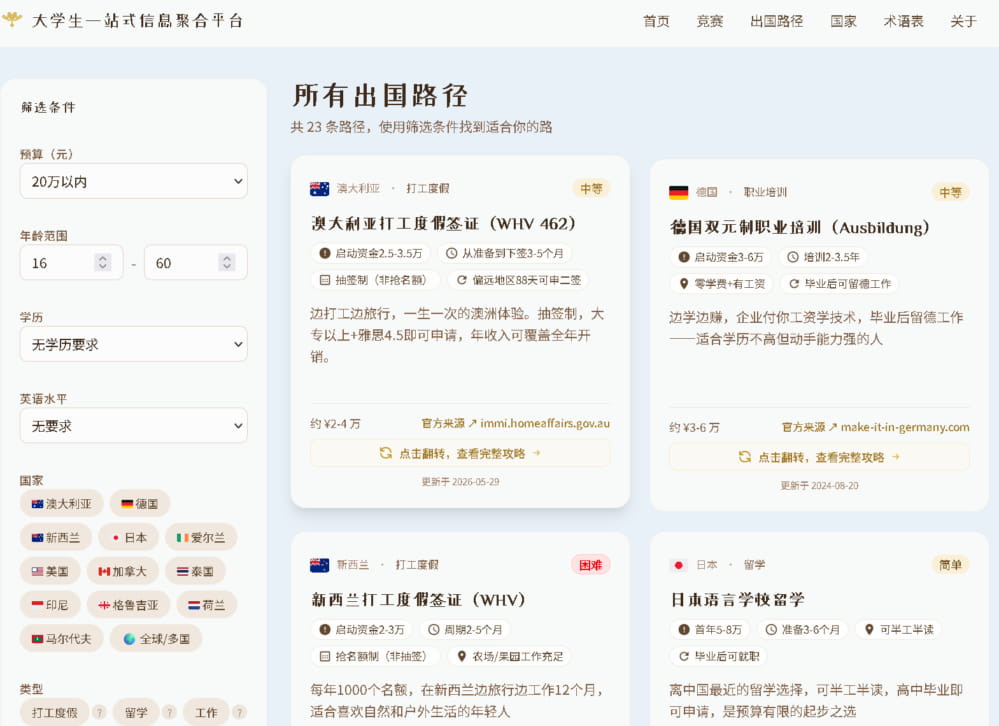Toggle the 澳大利亚 country filter chip
The width and height of the screenshot is (999, 726).
pyautogui.click(x=62, y=504)
